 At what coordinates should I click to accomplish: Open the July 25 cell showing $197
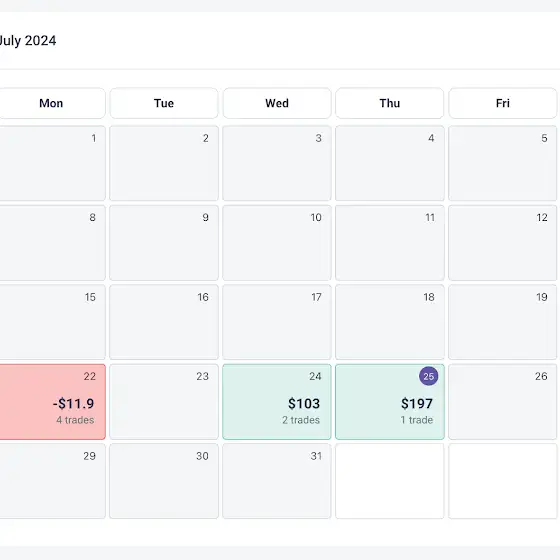pyautogui.click(x=390, y=402)
